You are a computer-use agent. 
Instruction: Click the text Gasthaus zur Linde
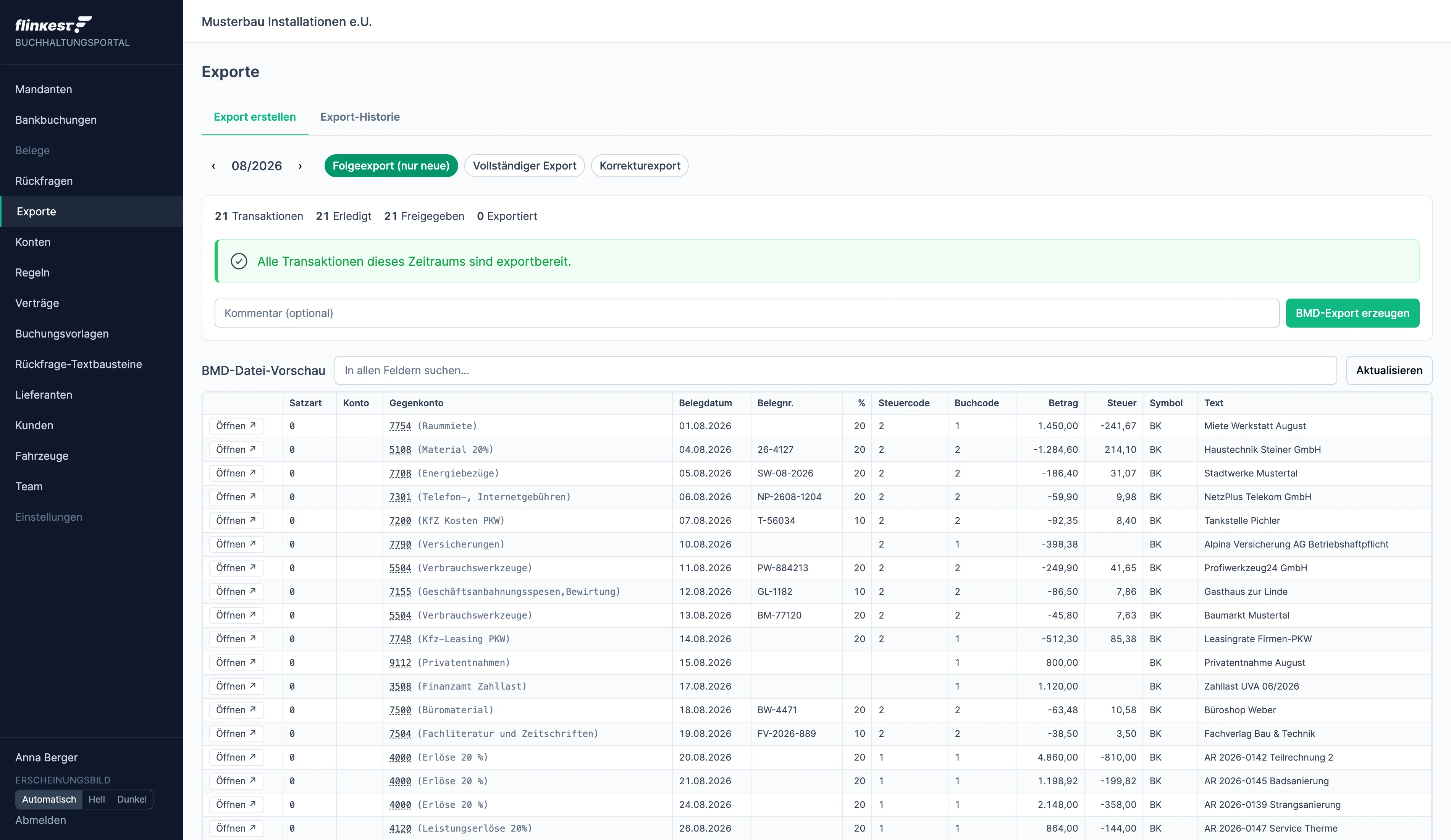(1246, 591)
